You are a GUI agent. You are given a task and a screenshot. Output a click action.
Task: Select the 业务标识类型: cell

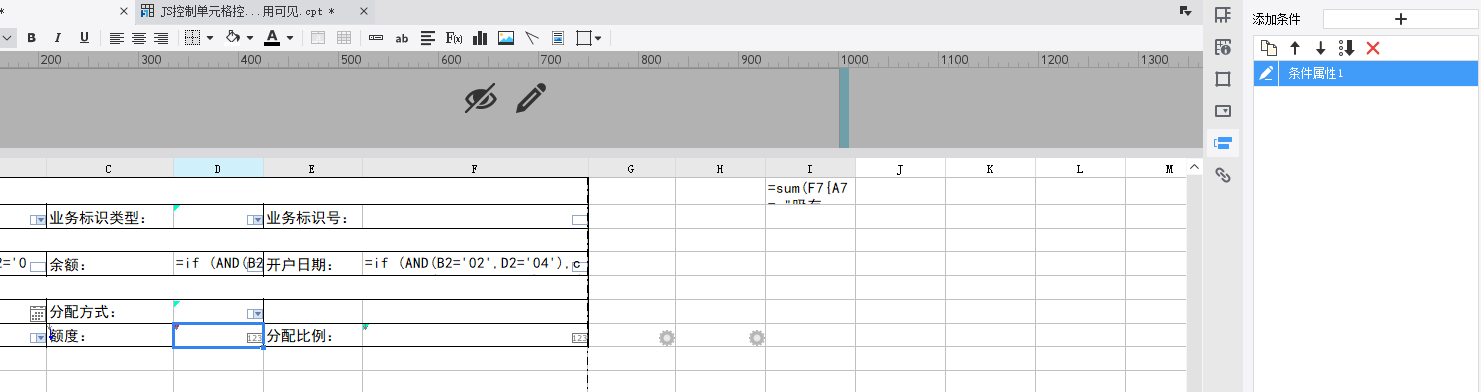(109, 217)
